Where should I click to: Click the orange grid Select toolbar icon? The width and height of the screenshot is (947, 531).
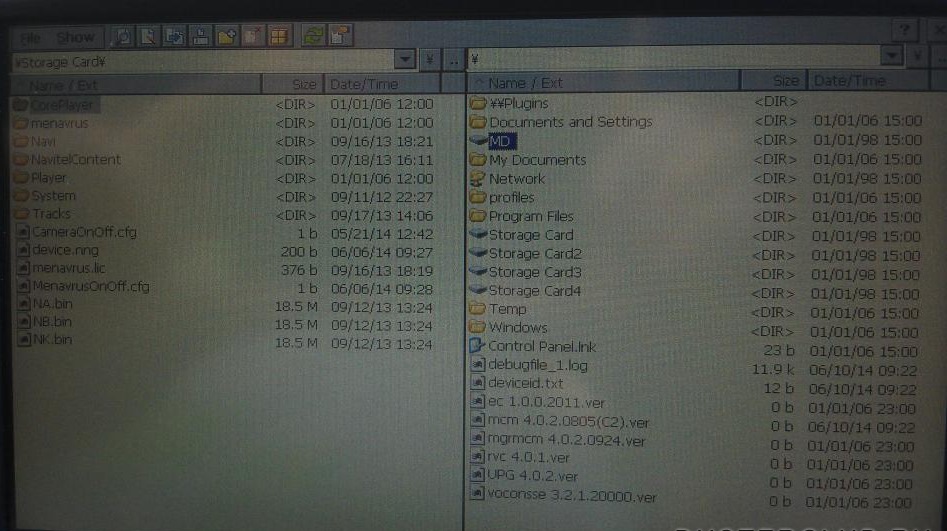tap(278, 37)
